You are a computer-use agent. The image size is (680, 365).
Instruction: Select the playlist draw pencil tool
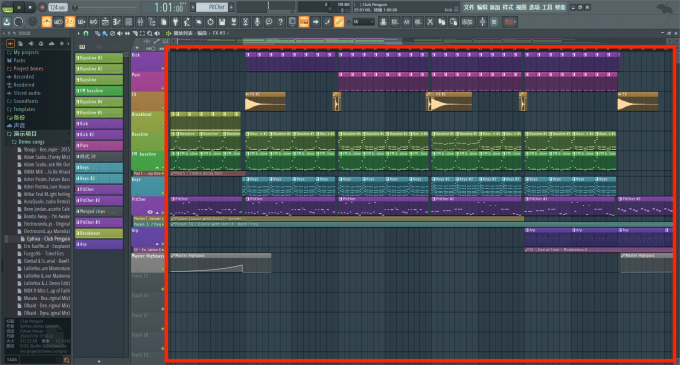[x=98, y=33]
